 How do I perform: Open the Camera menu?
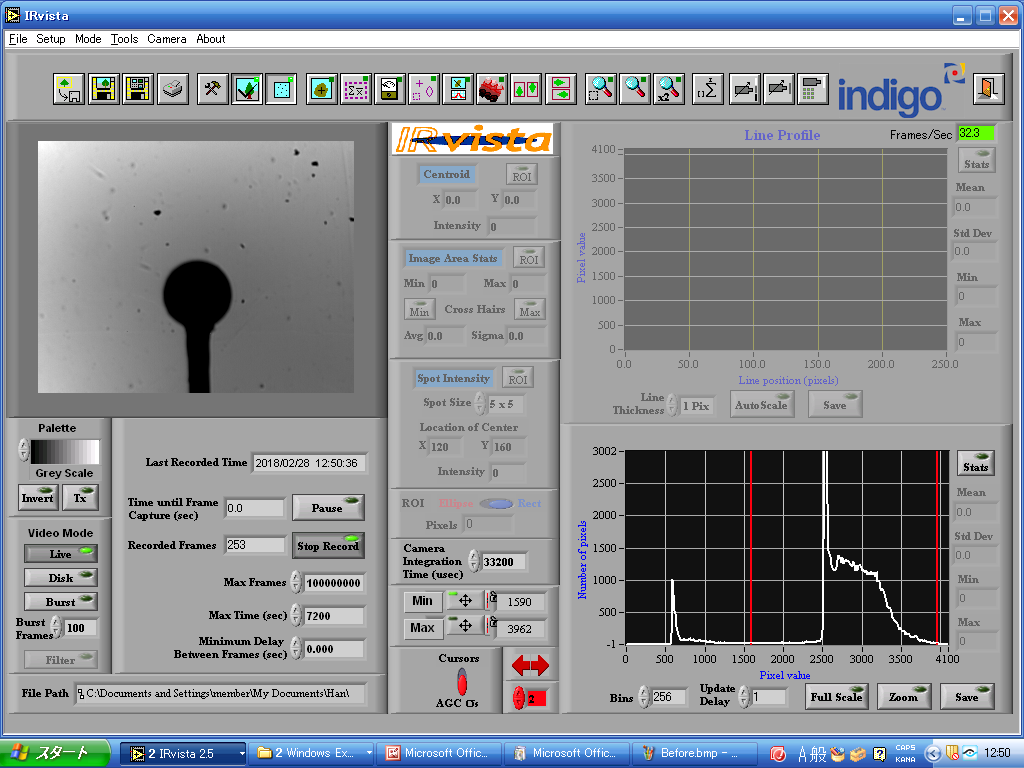pyautogui.click(x=167, y=39)
